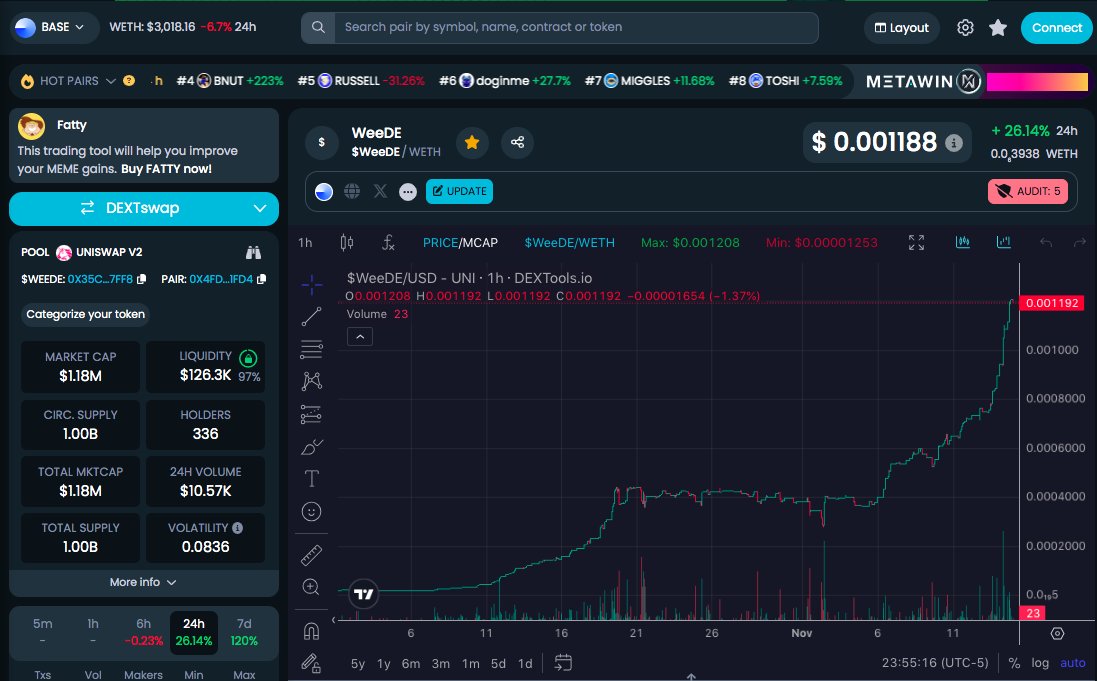1097x681 pixels.
Task: Share the WeeDE pair
Action: tap(518, 143)
